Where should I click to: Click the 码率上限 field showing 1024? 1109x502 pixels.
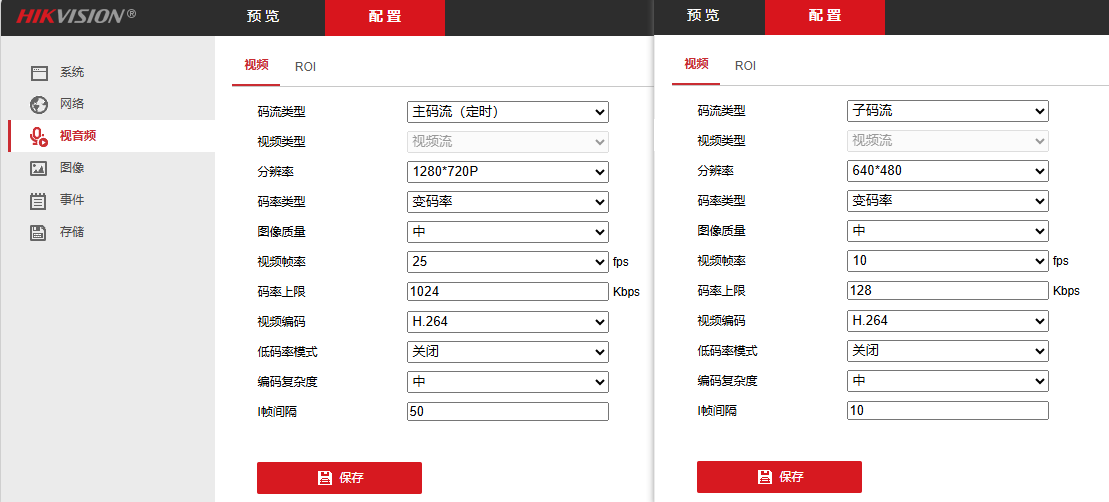508,291
